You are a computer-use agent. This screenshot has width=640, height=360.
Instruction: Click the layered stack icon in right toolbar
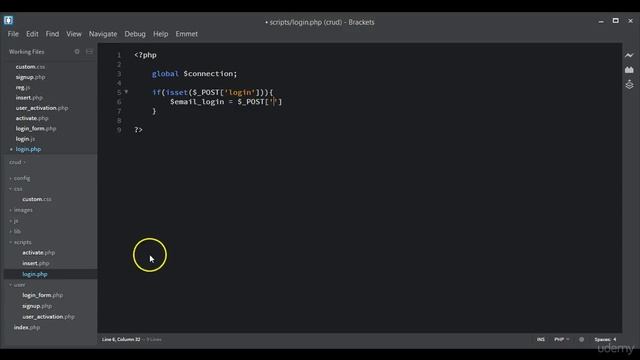(x=629, y=84)
